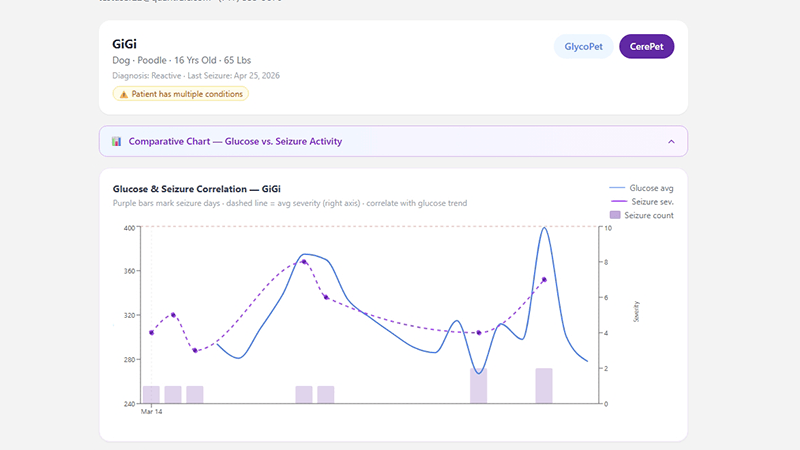This screenshot has height=450, width=800.
Task: Click 'Dog · Poodle · 16 Yrs Old · 65 Lbs' text
Action: pos(182,60)
